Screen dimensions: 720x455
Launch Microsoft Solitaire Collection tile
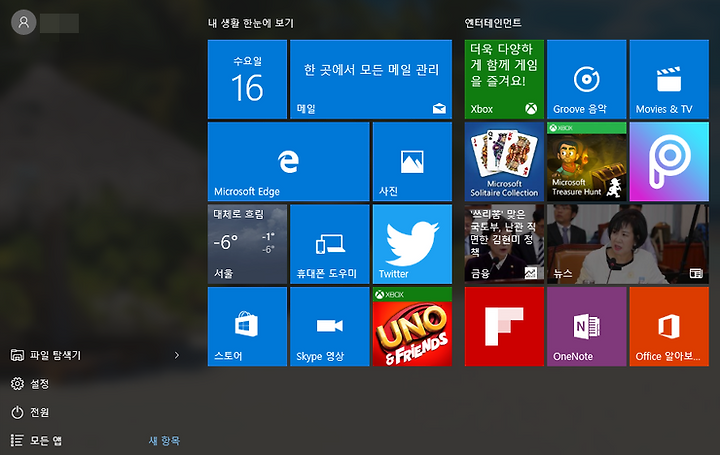click(504, 162)
